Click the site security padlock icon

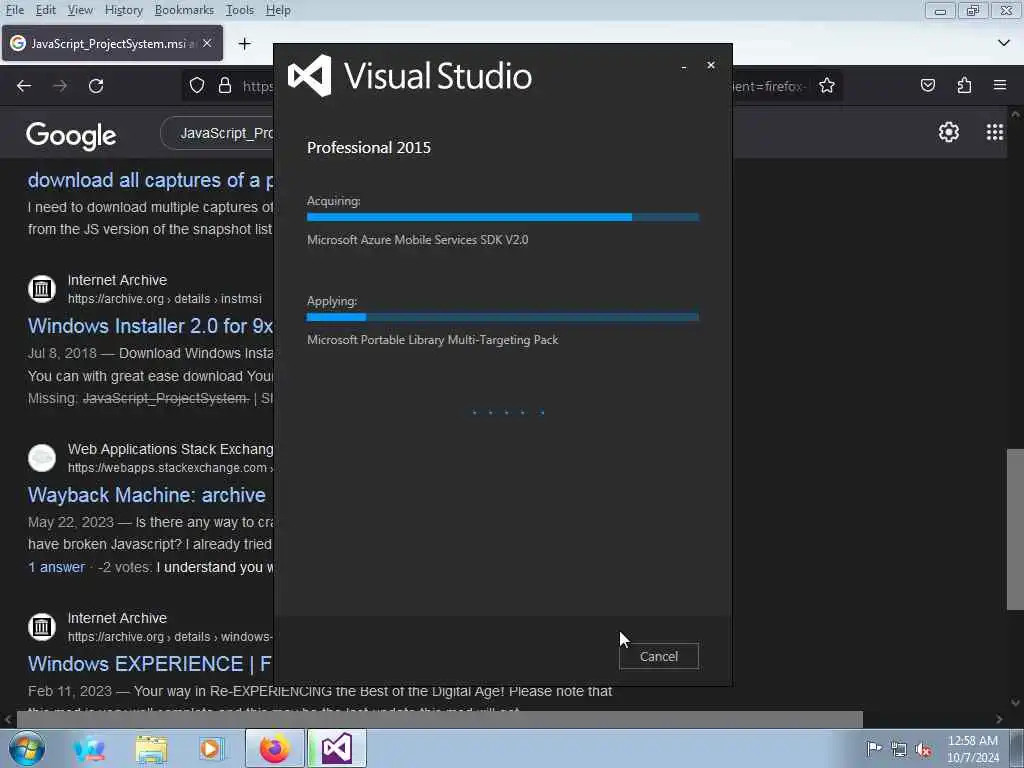coord(225,86)
